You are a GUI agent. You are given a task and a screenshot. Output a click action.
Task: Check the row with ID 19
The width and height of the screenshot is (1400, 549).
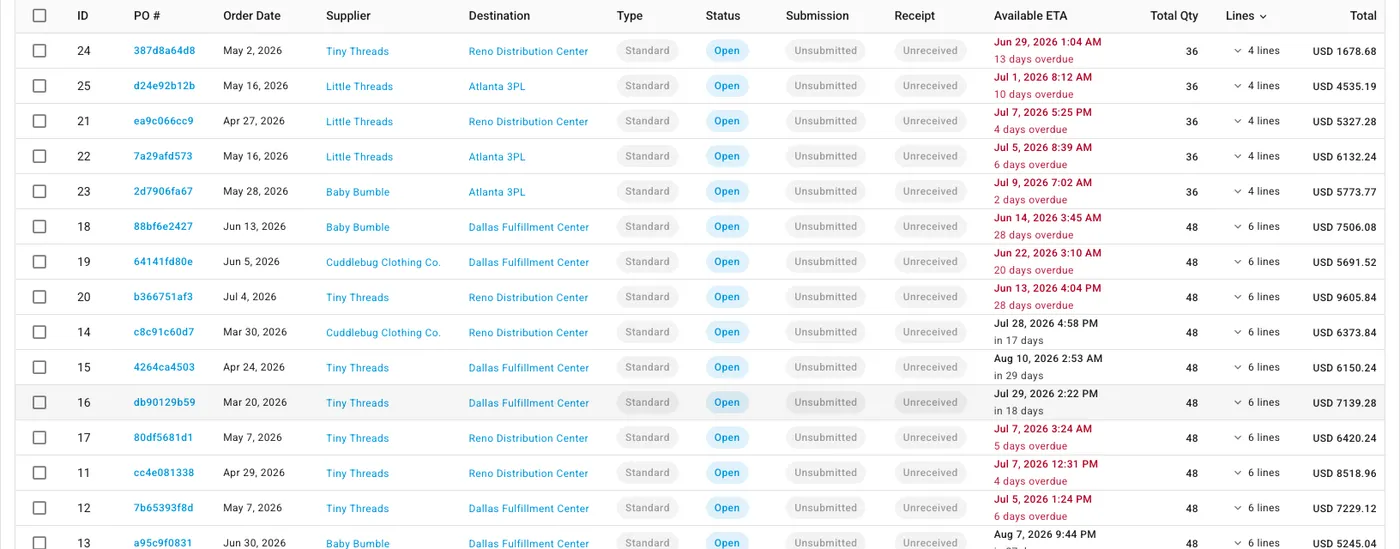(39, 262)
